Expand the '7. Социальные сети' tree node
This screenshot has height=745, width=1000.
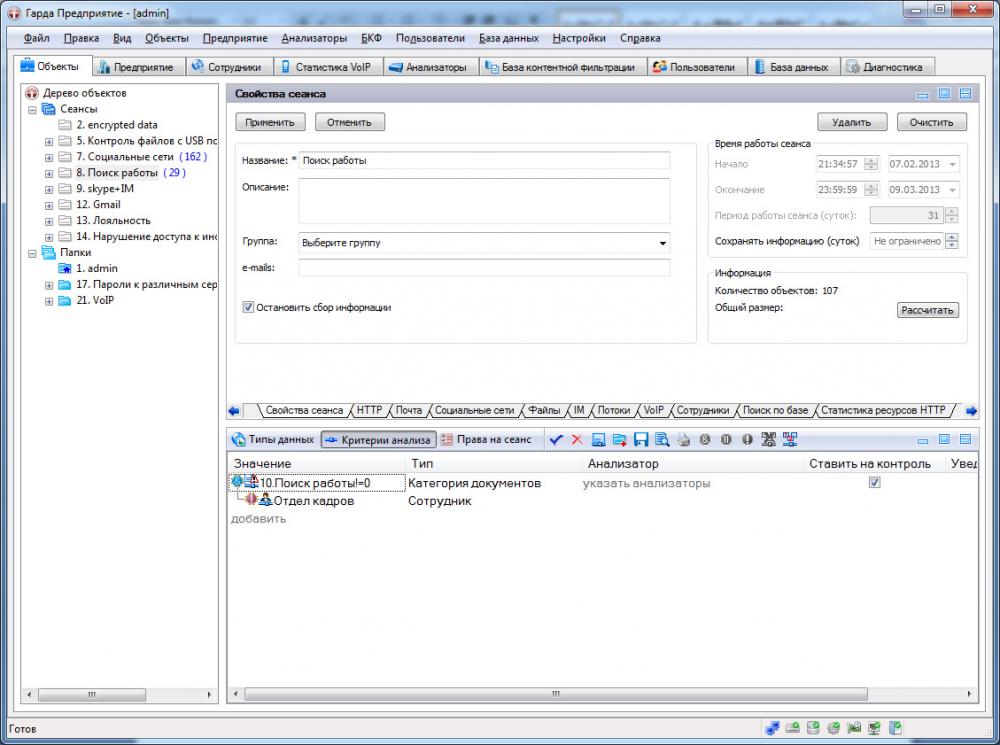coord(49,157)
